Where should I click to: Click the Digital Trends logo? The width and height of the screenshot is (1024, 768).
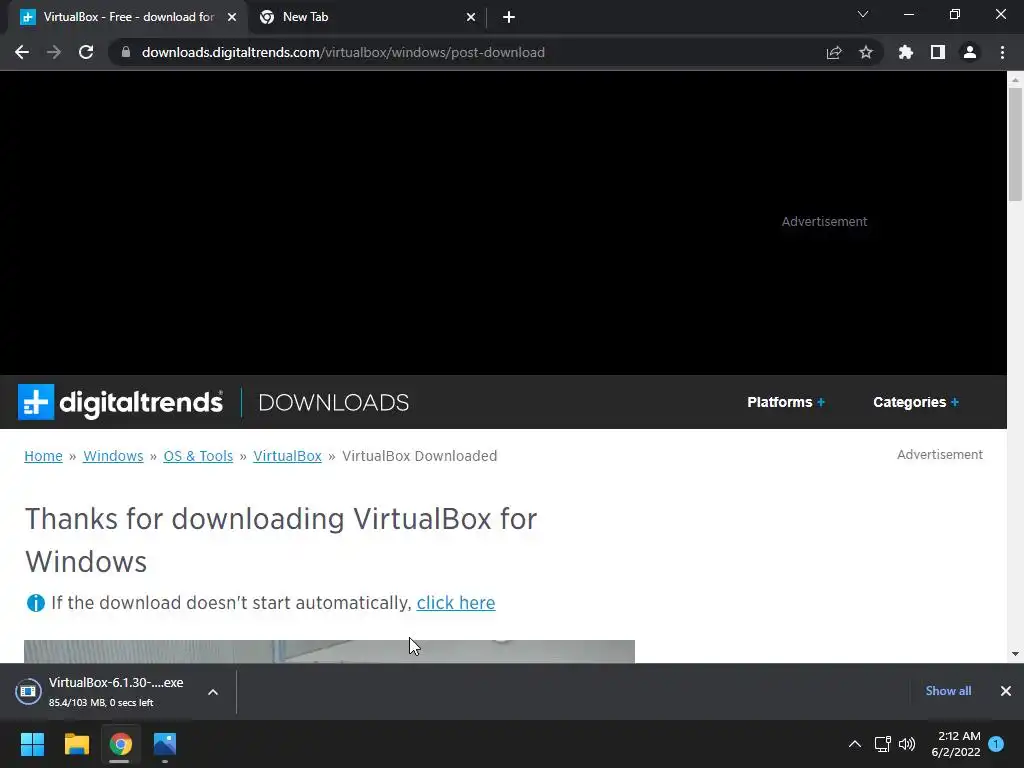tap(120, 402)
